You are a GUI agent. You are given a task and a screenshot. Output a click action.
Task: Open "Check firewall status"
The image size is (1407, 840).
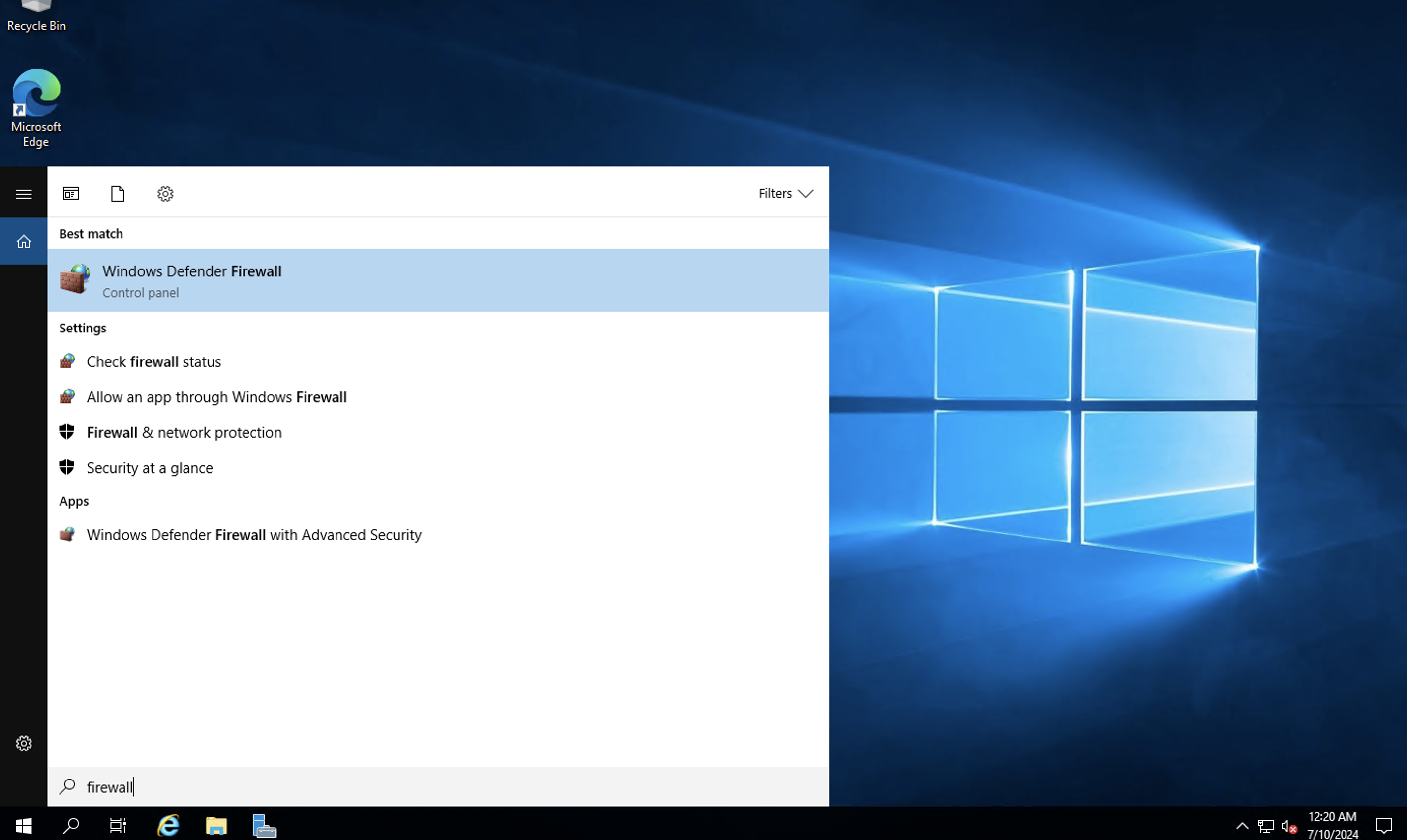(x=153, y=361)
